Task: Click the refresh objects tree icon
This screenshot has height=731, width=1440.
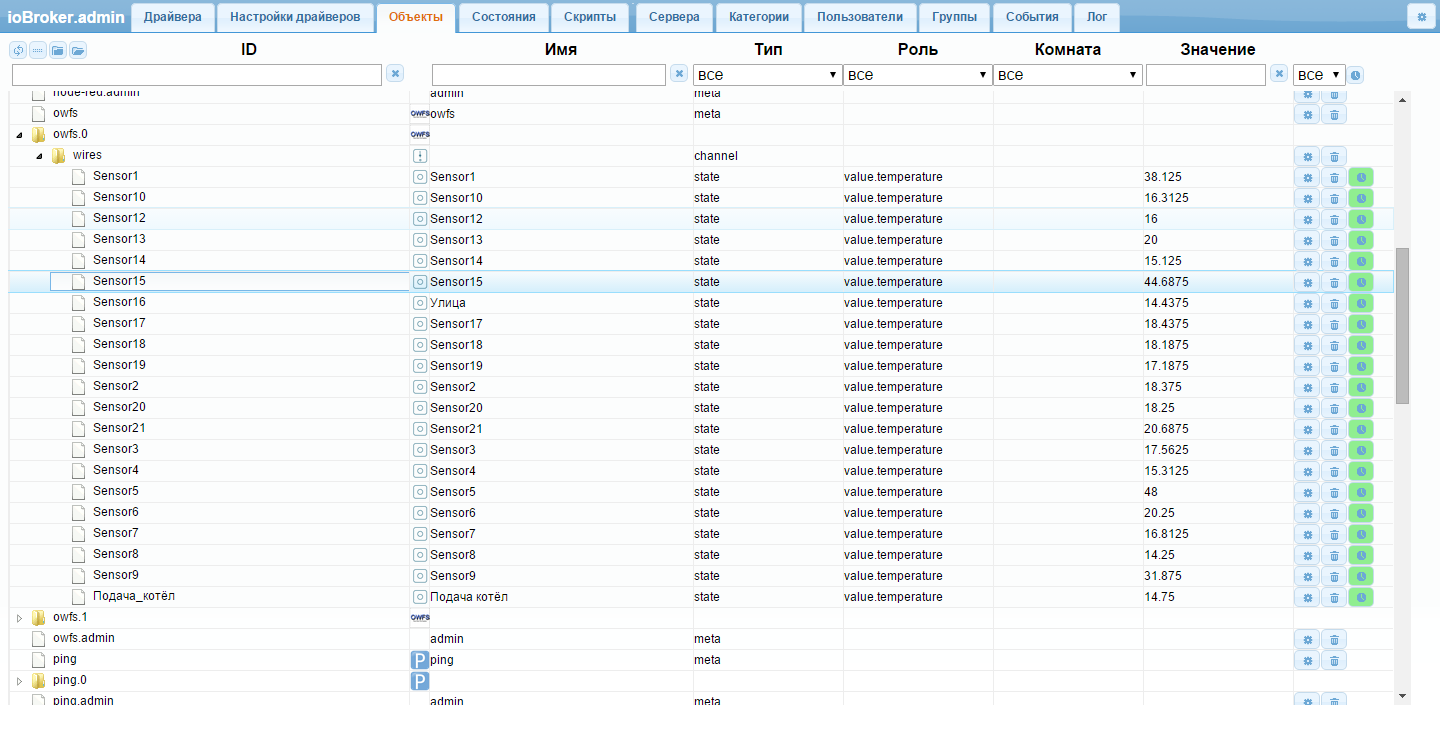Action: point(18,50)
